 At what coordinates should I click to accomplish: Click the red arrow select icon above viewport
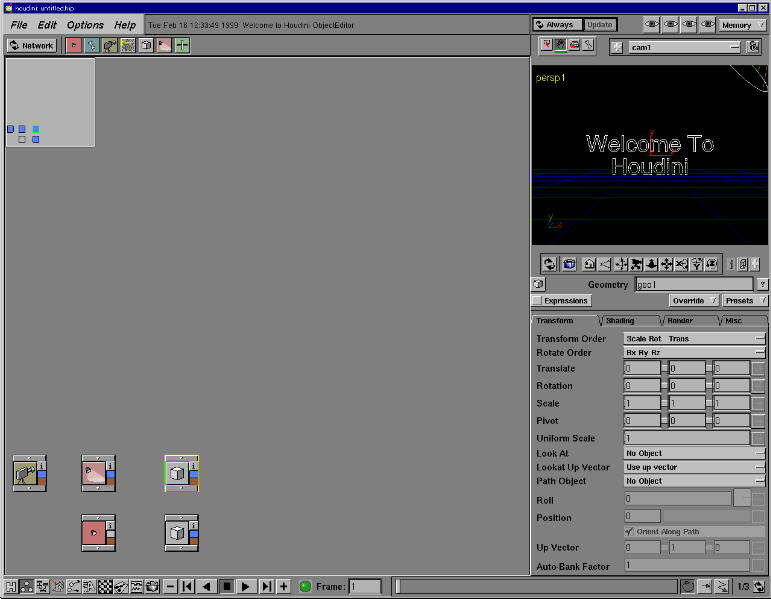click(x=546, y=45)
